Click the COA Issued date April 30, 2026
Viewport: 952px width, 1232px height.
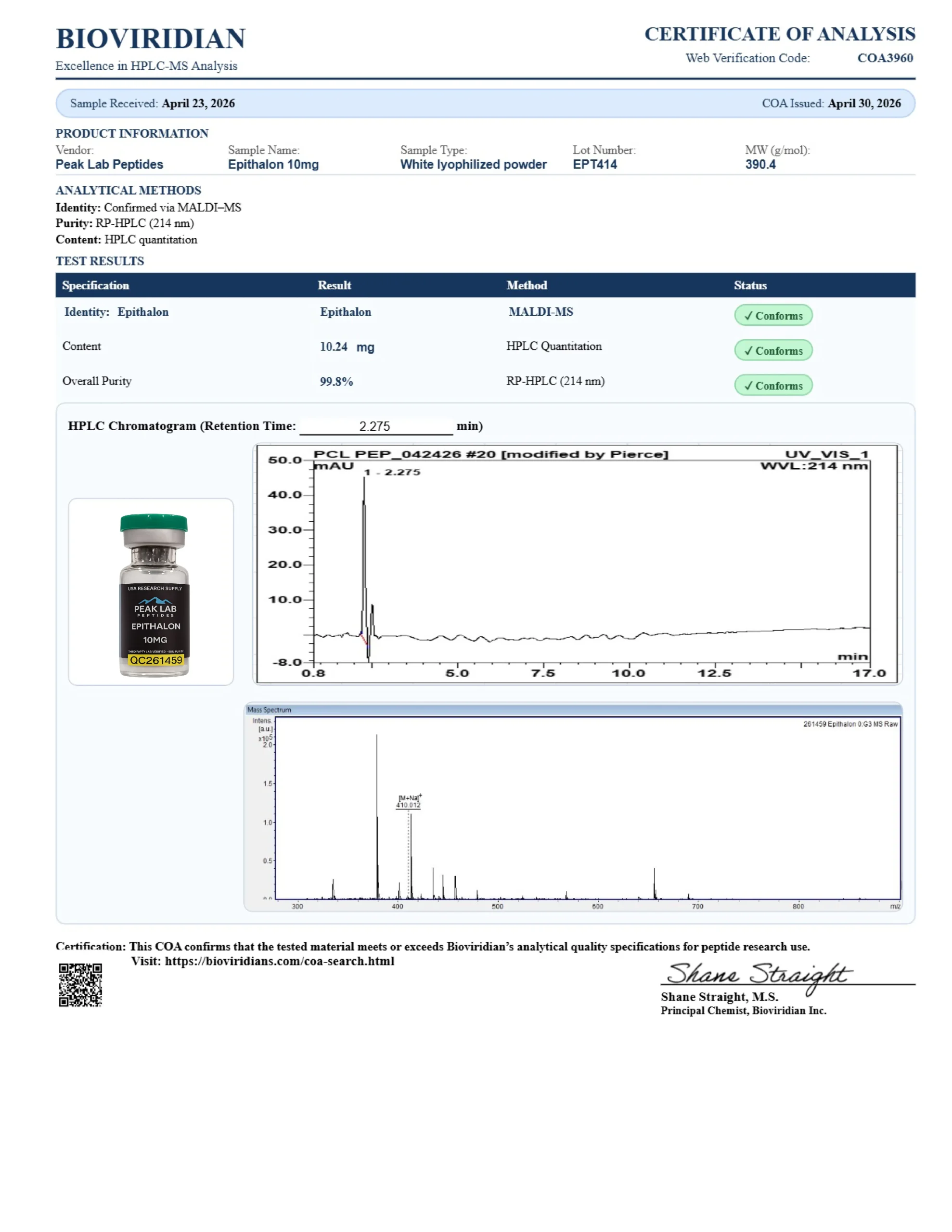click(864, 103)
